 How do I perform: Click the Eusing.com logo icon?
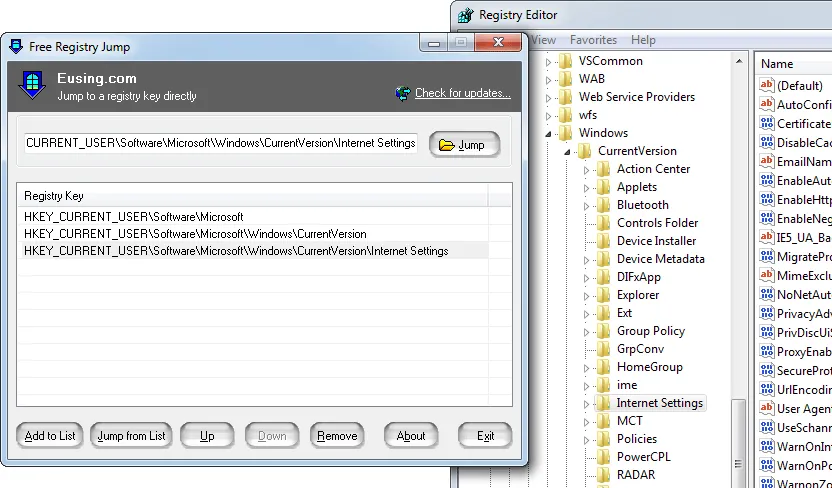[34, 86]
